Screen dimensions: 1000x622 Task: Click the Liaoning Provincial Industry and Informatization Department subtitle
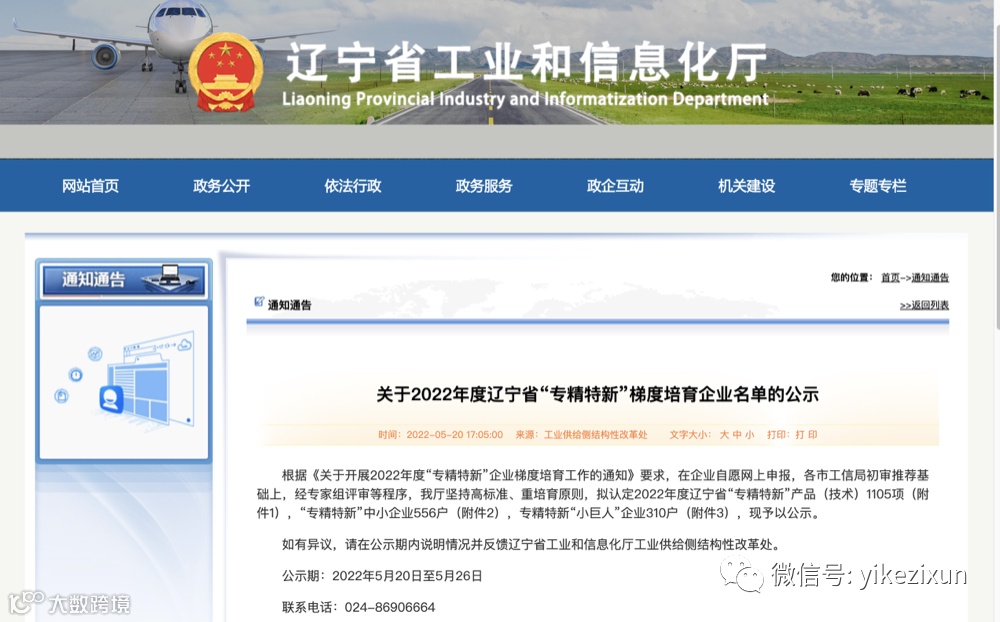pyautogui.click(x=526, y=99)
